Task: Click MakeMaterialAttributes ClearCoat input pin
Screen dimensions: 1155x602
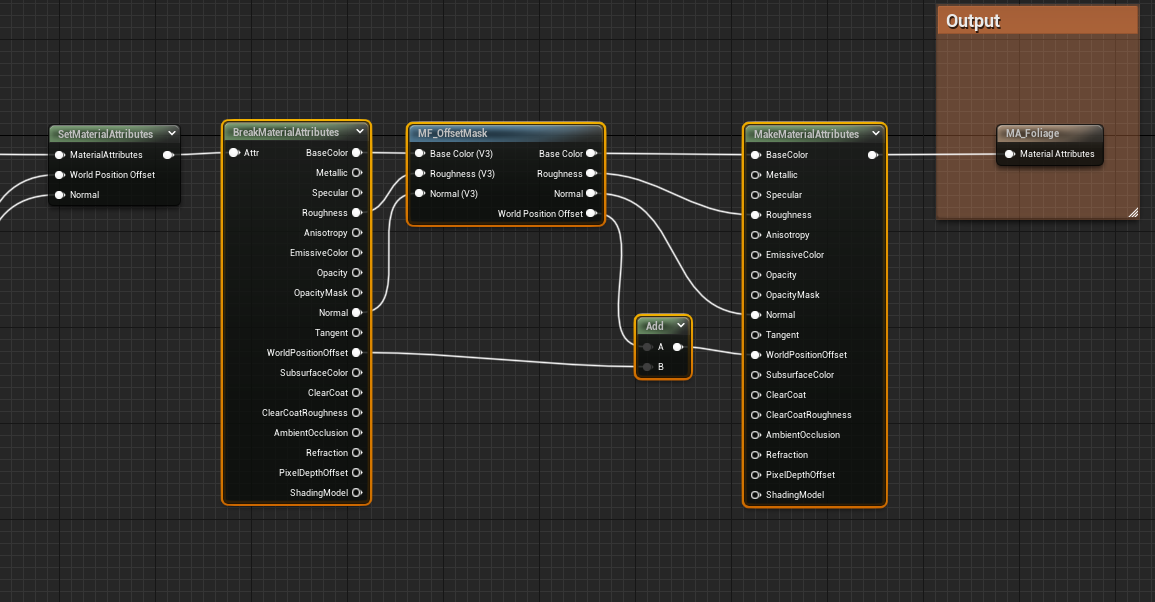Action: [x=756, y=394]
